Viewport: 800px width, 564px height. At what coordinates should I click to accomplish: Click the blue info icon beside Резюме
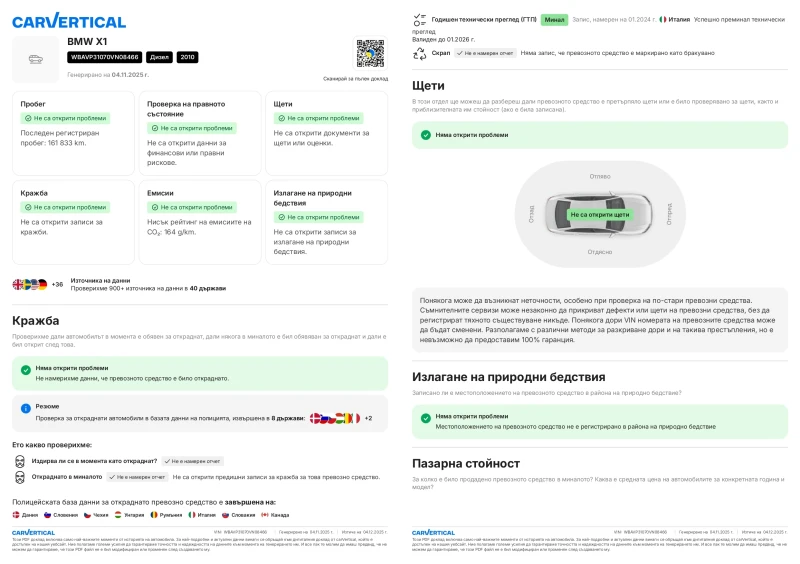point(26,408)
